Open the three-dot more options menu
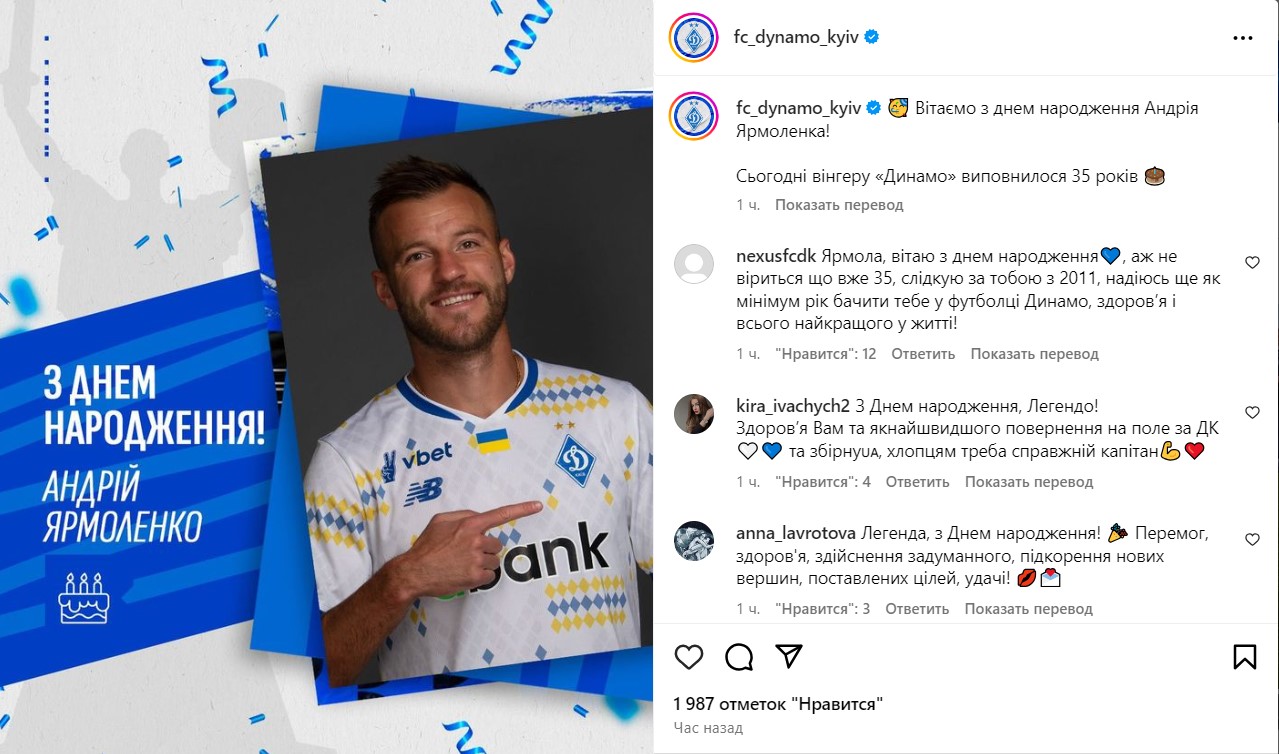This screenshot has width=1279, height=754. coord(1243,38)
